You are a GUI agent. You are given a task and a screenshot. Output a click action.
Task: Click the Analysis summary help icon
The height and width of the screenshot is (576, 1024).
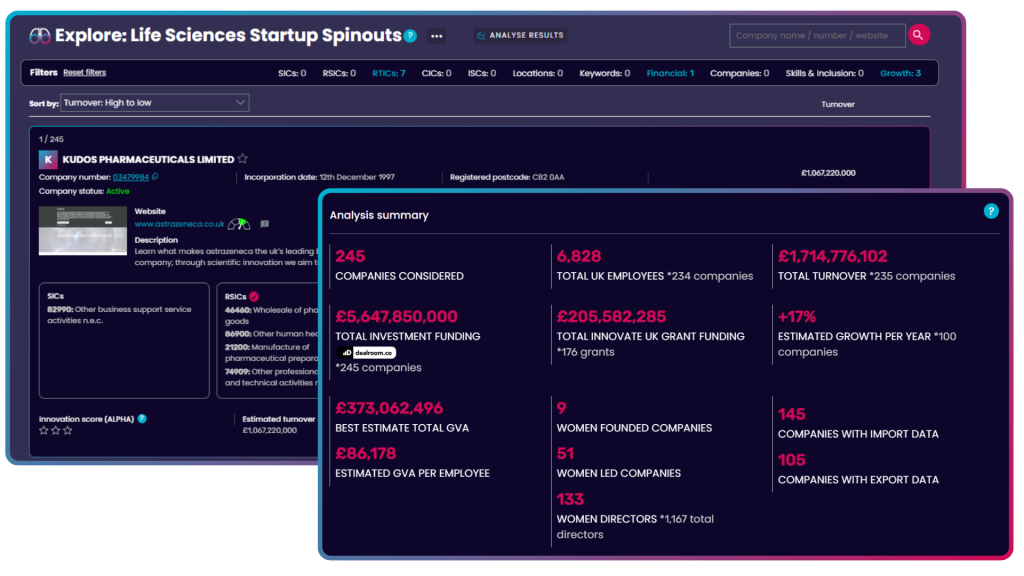[x=990, y=211]
